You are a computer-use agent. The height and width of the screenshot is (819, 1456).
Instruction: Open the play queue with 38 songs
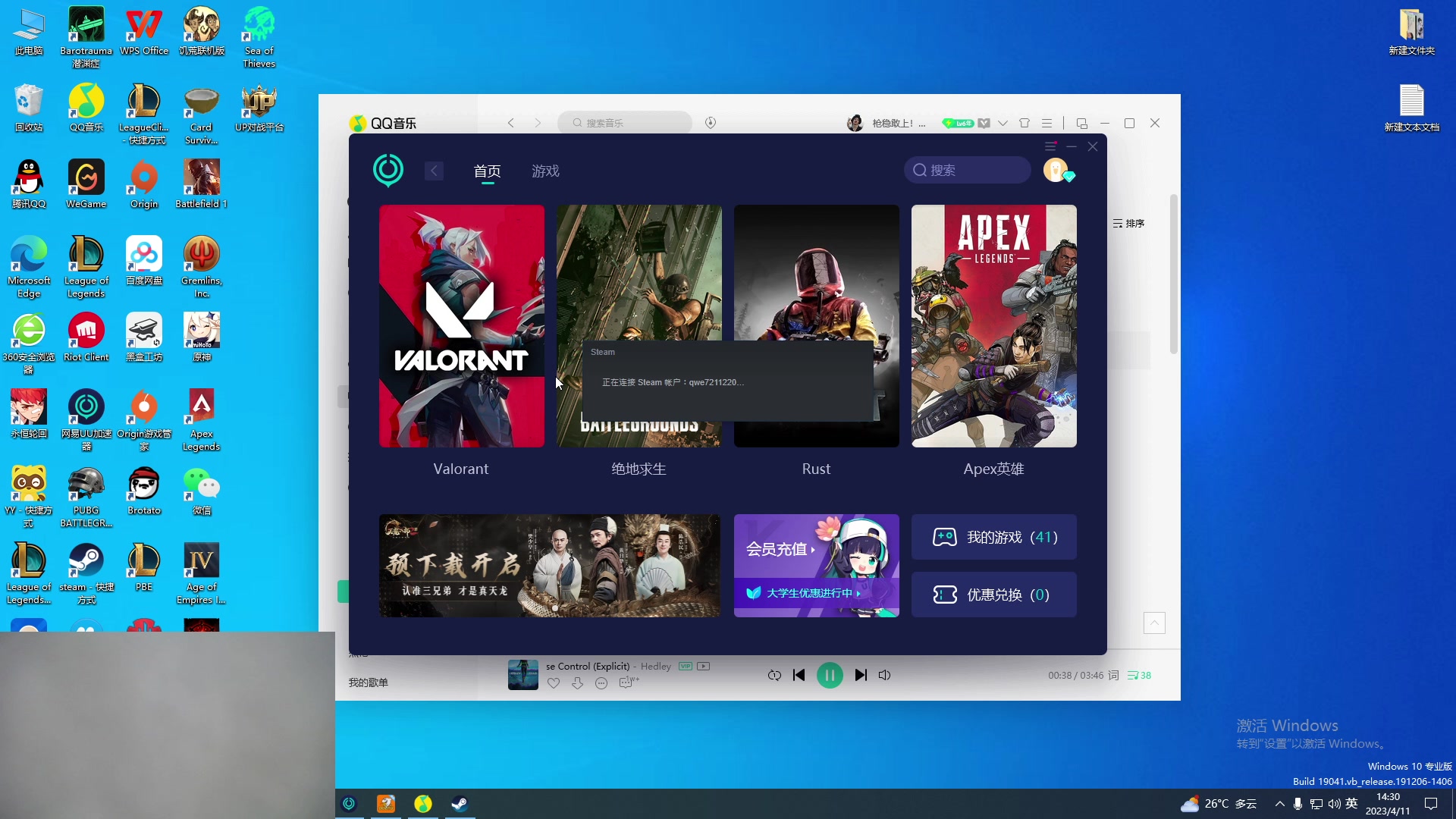[x=1139, y=675]
